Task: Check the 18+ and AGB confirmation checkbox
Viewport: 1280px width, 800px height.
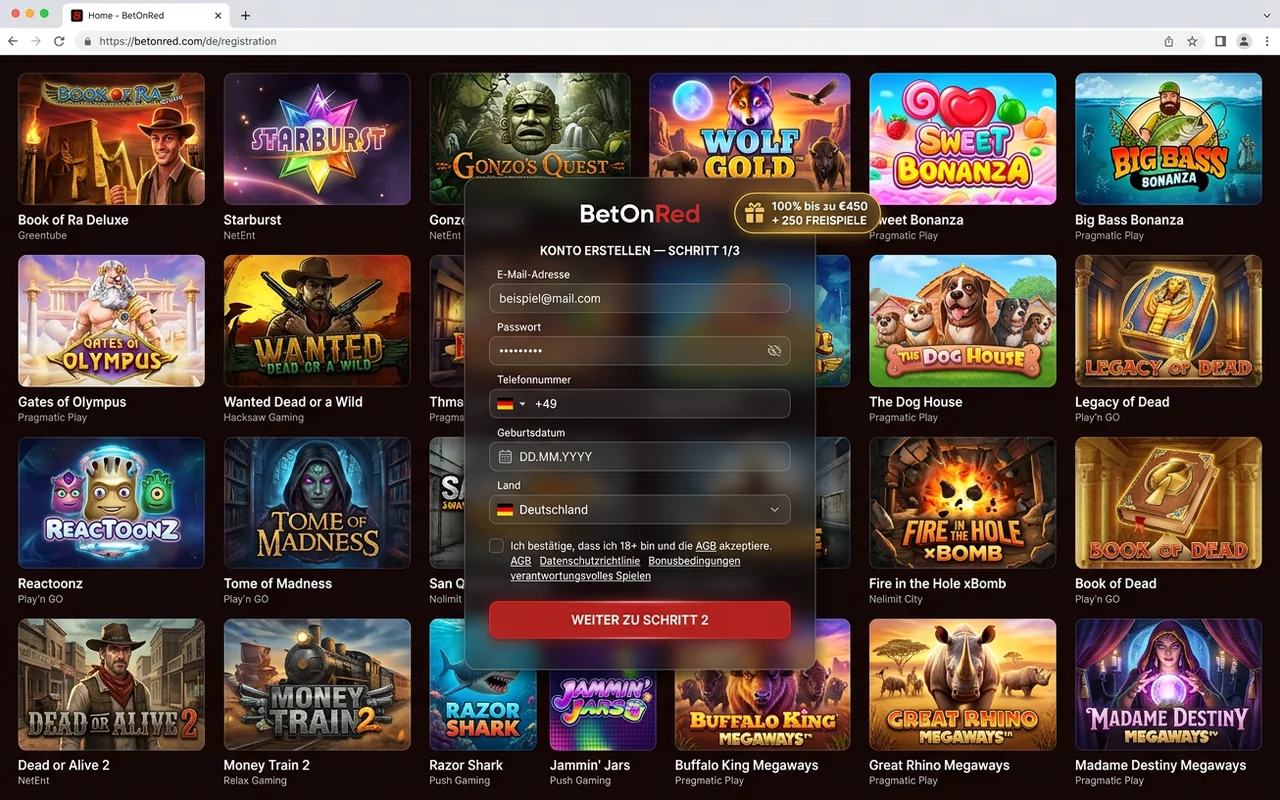Action: tap(497, 546)
